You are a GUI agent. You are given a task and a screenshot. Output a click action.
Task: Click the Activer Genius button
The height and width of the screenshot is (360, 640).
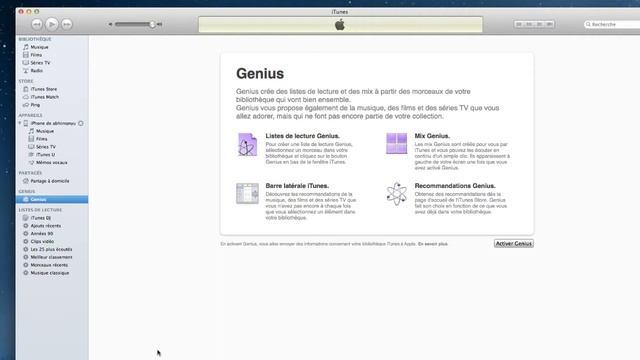click(x=513, y=244)
